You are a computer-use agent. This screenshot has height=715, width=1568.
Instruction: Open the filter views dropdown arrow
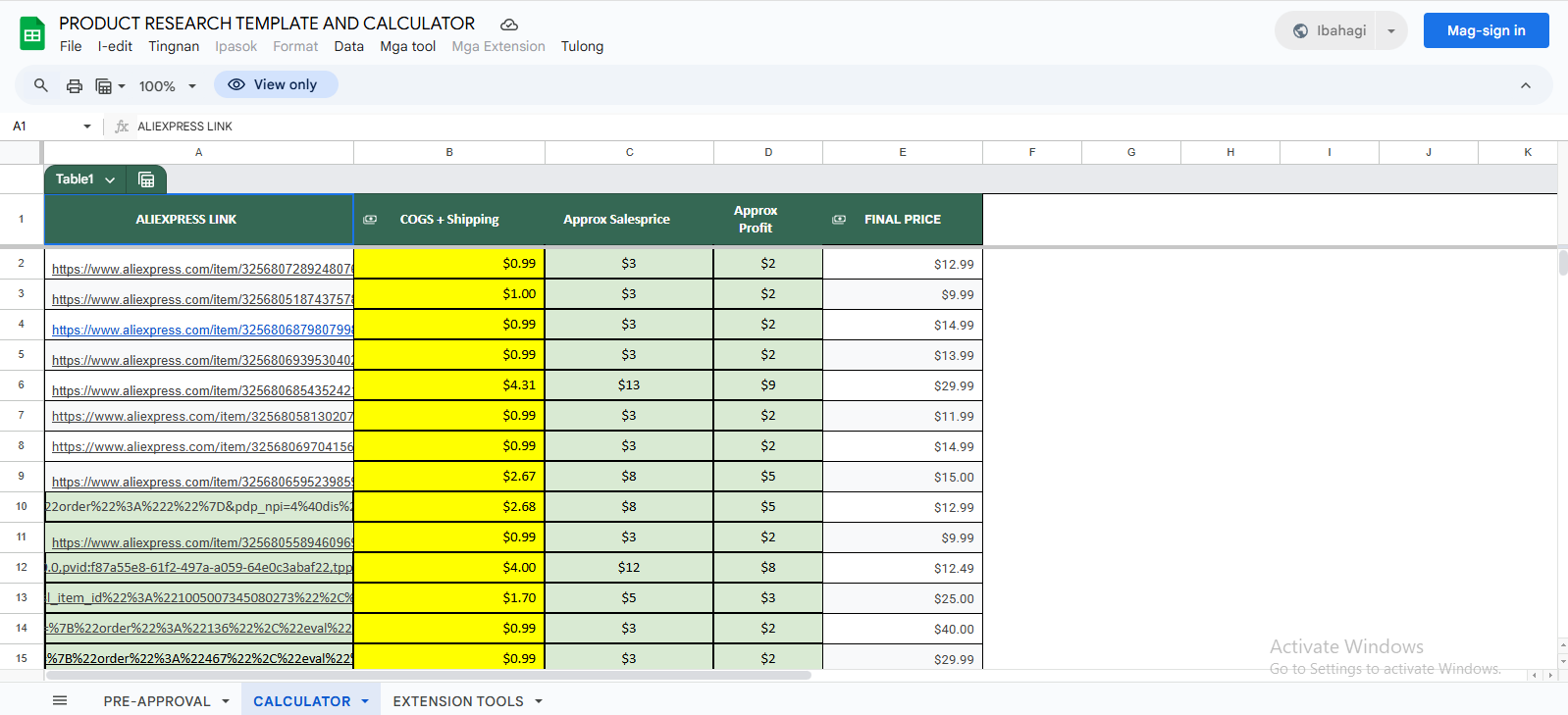(x=122, y=86)
